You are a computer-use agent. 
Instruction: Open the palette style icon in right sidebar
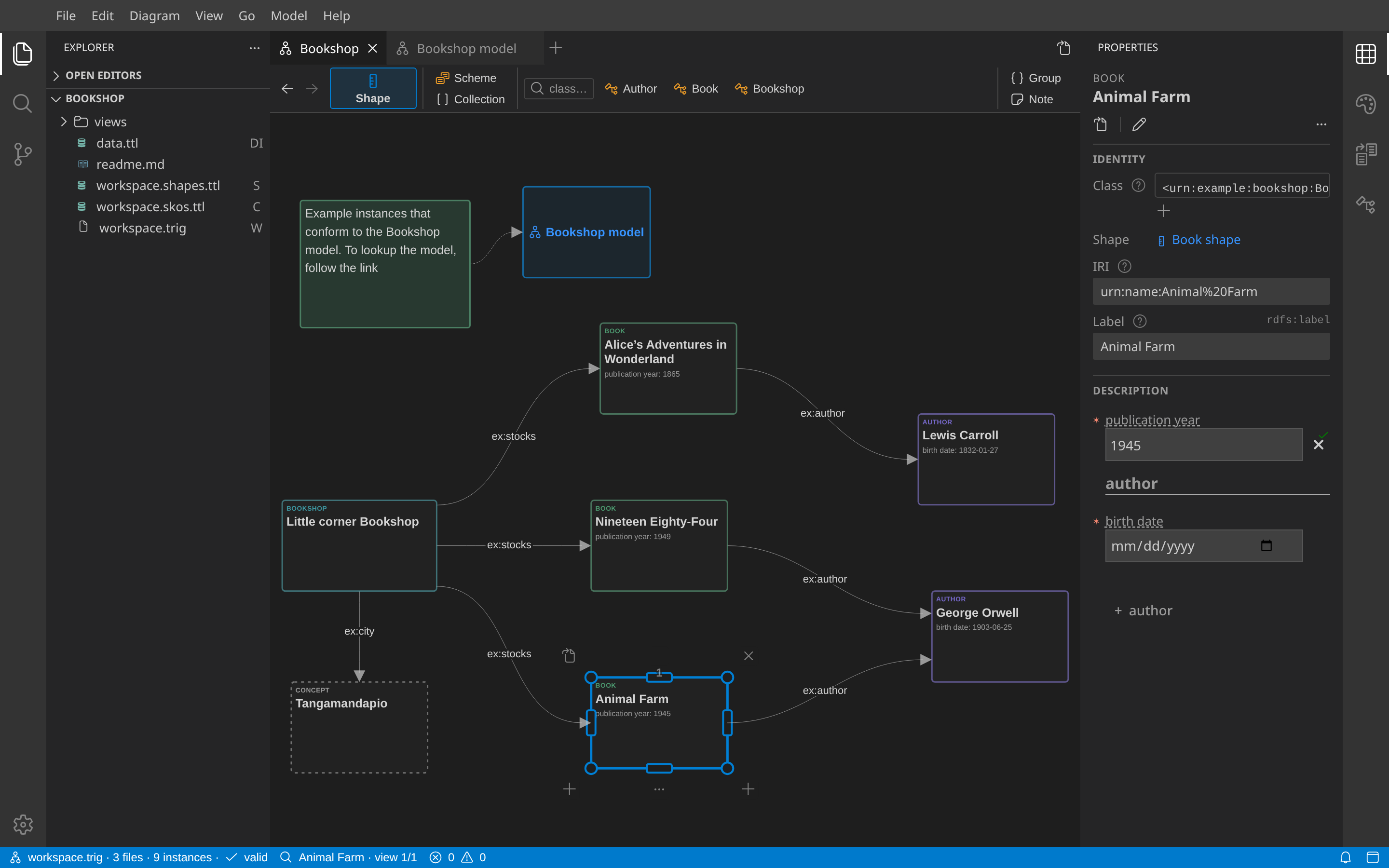(x=1365, y=104)
